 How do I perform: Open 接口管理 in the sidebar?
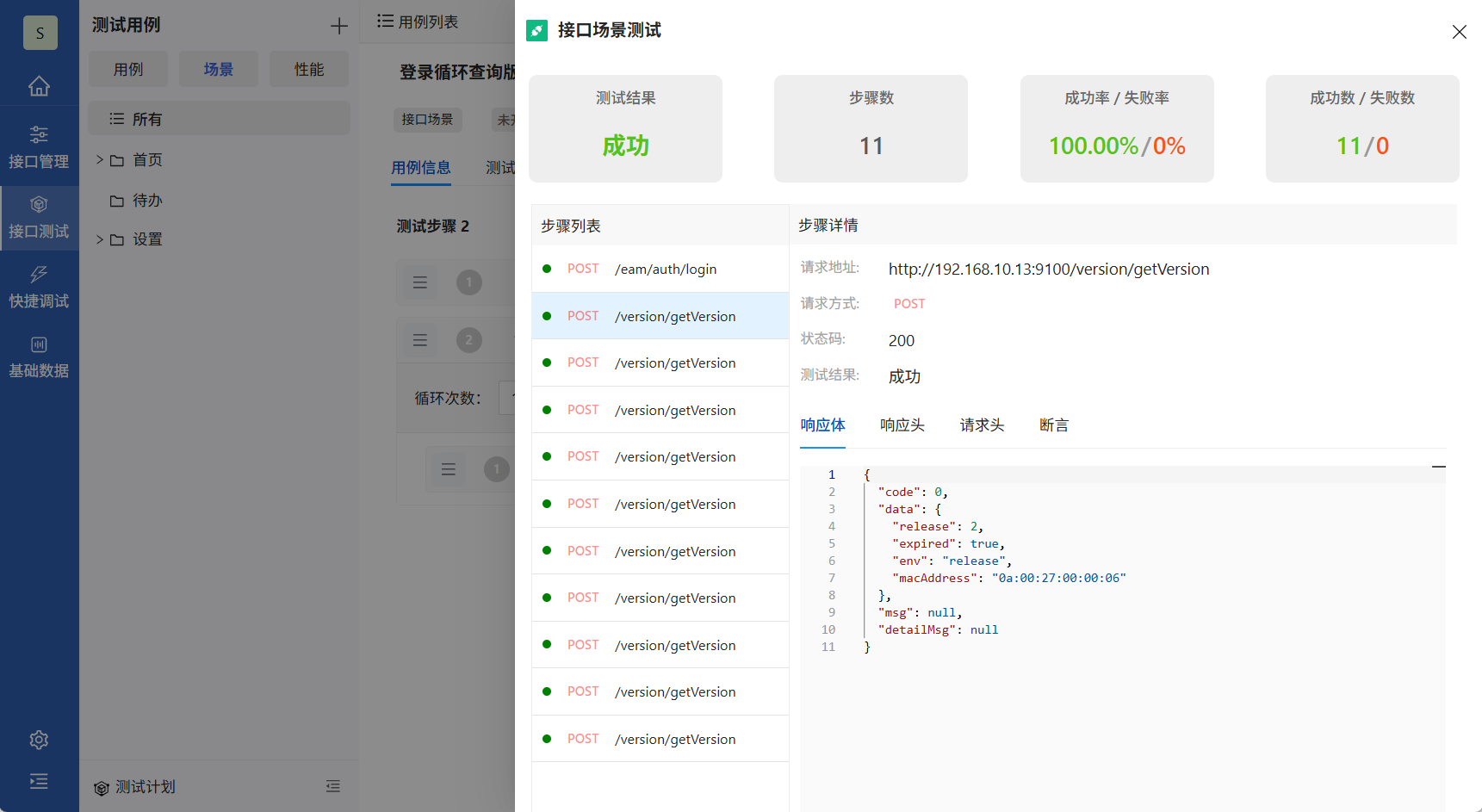[39, 147]
